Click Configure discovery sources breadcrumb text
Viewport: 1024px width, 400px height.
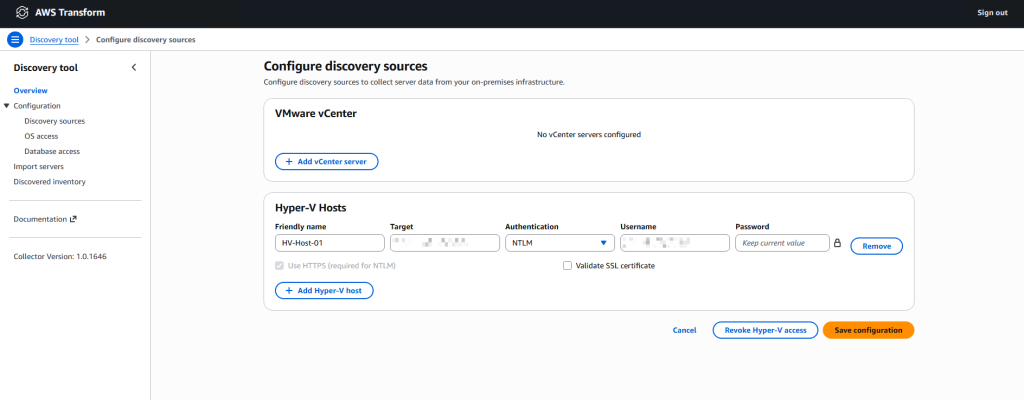146,40
